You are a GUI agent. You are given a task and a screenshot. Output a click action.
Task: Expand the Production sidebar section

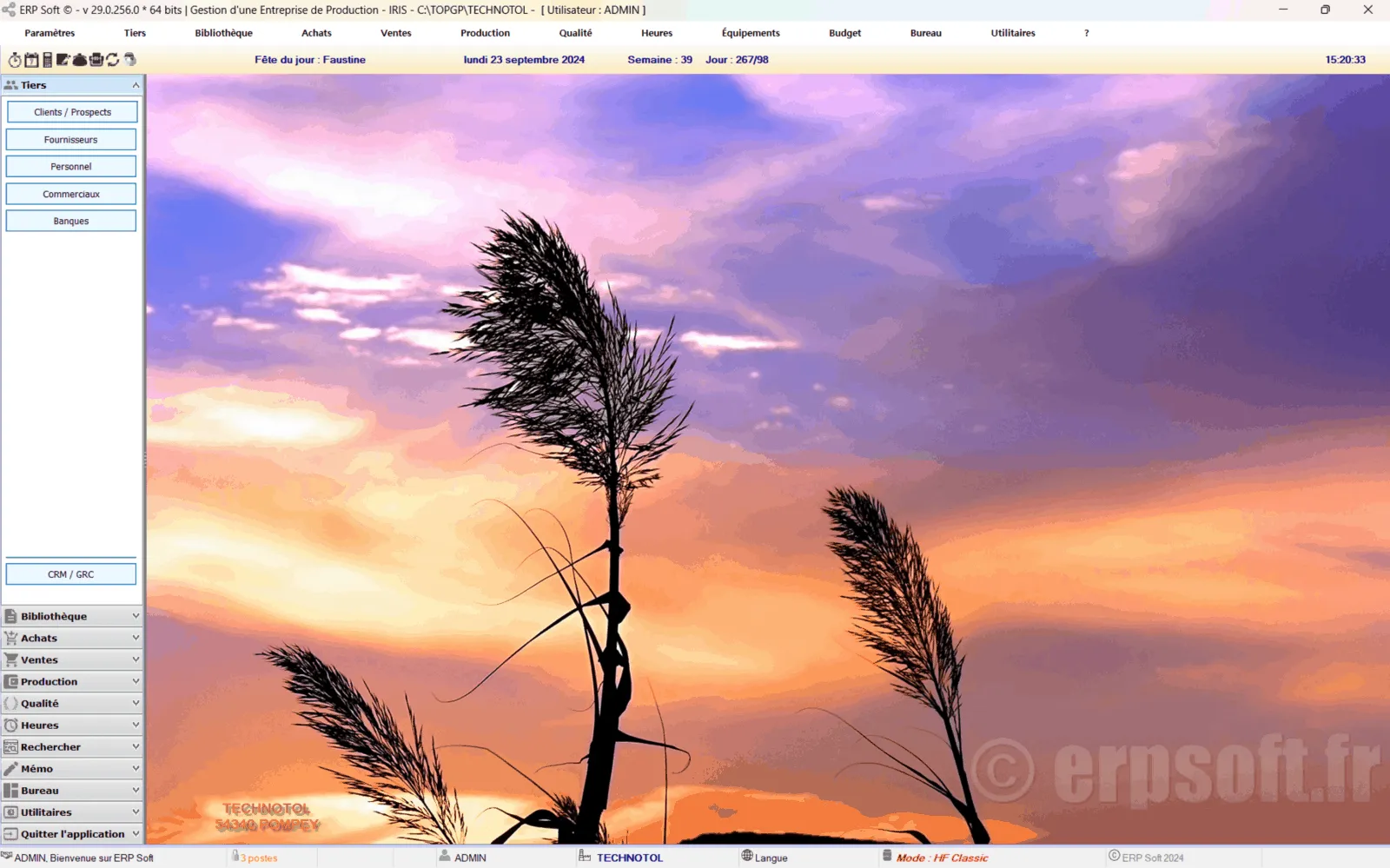136,682
